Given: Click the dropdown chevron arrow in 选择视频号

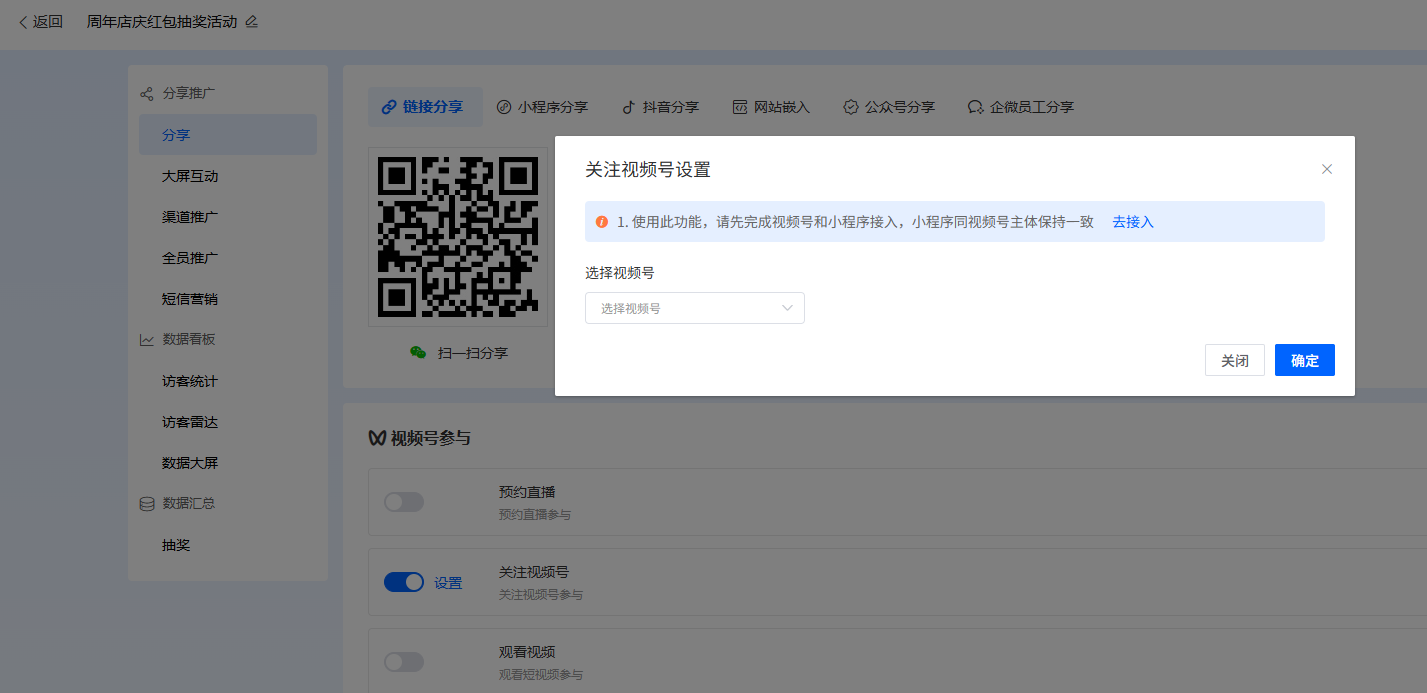Looking at the screenshot, I should 787,308.
